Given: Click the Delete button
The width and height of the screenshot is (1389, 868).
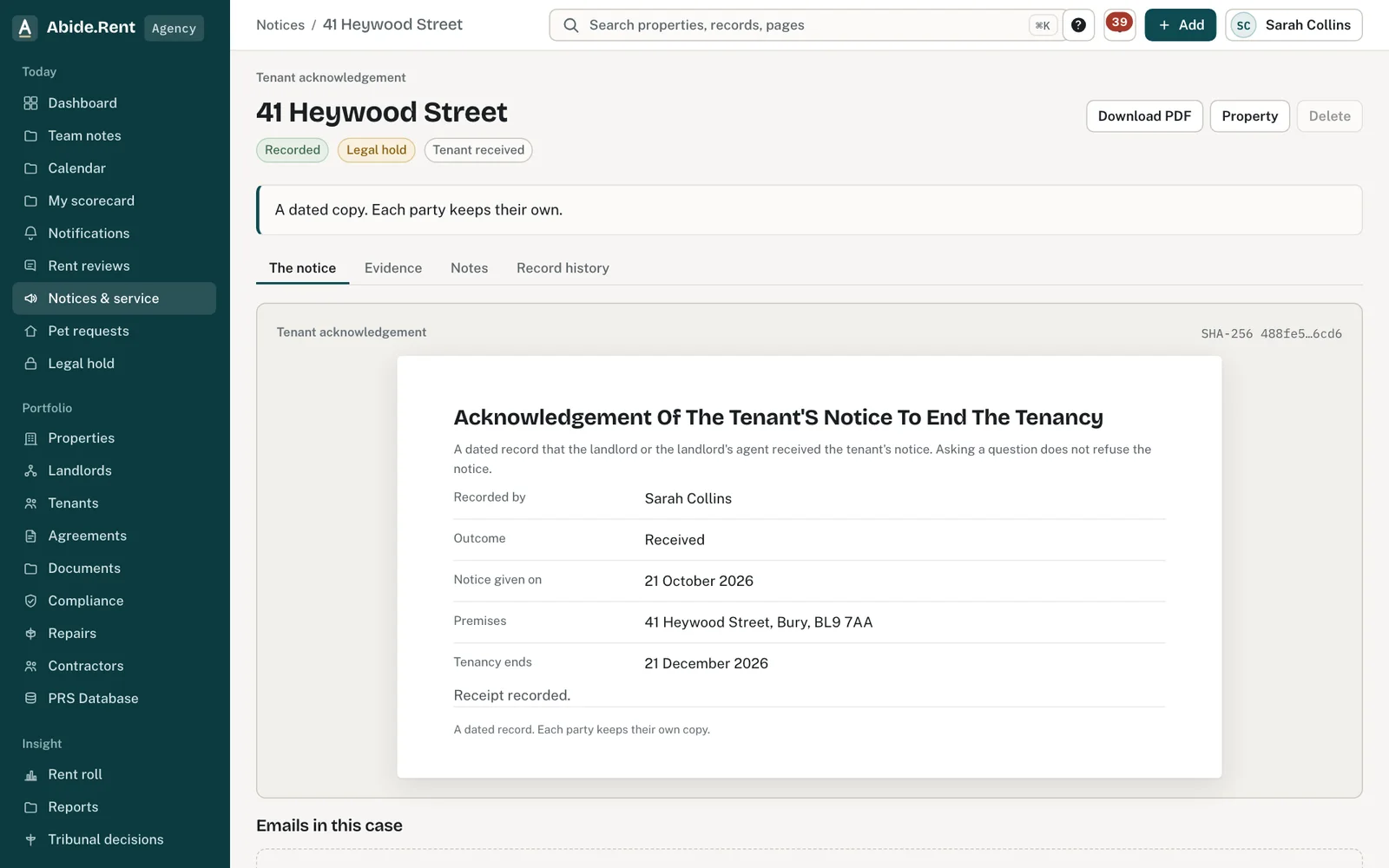Looking at the screenshot, I should (1329, 116).
